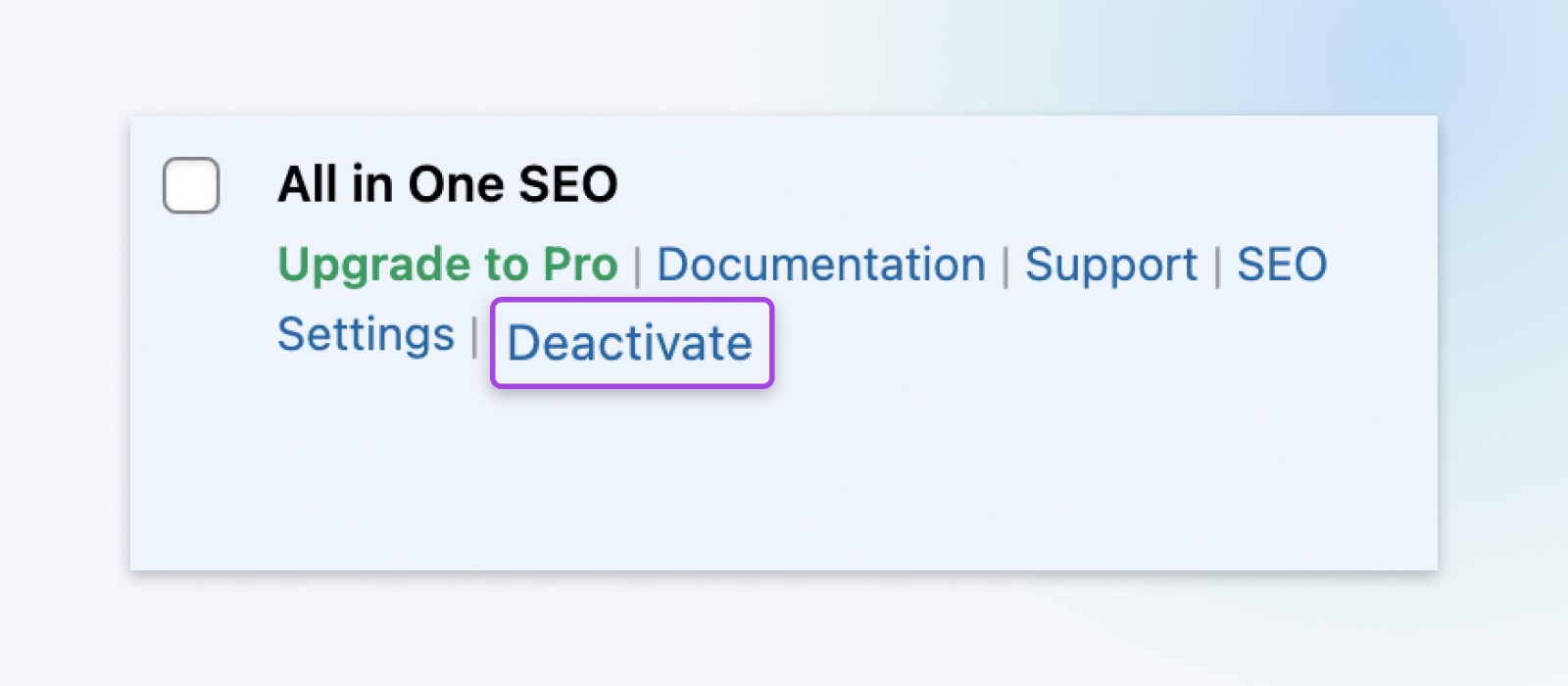Click 'Settings' on the second link line

tap(366, 335)
